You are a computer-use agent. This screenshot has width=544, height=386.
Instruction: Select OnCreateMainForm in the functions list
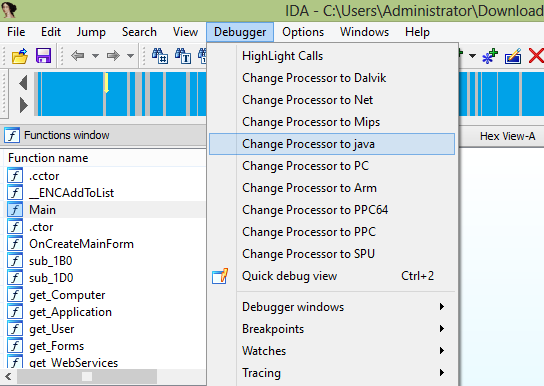(81, 244)
